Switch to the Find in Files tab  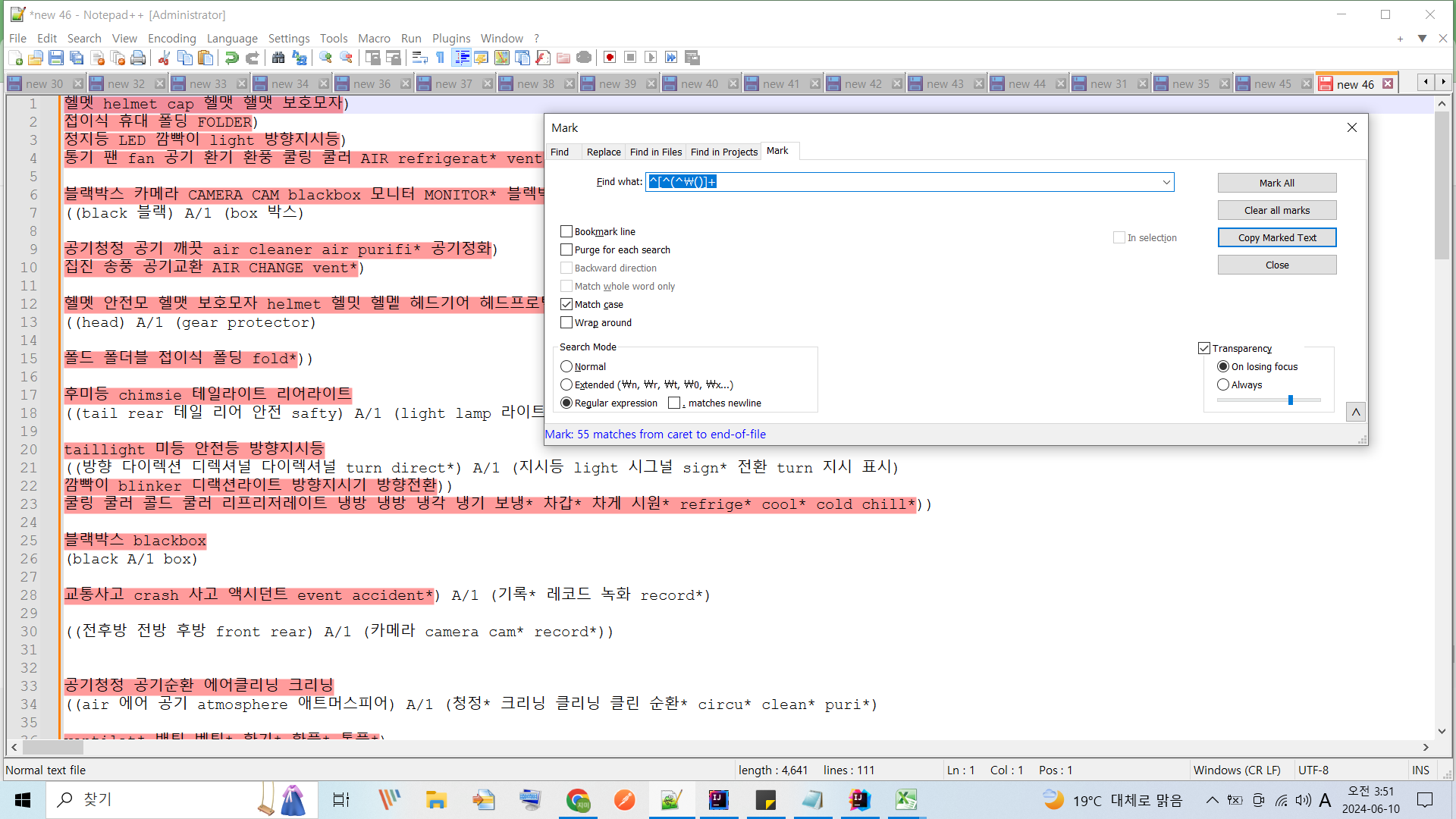[x=655, y=152]
